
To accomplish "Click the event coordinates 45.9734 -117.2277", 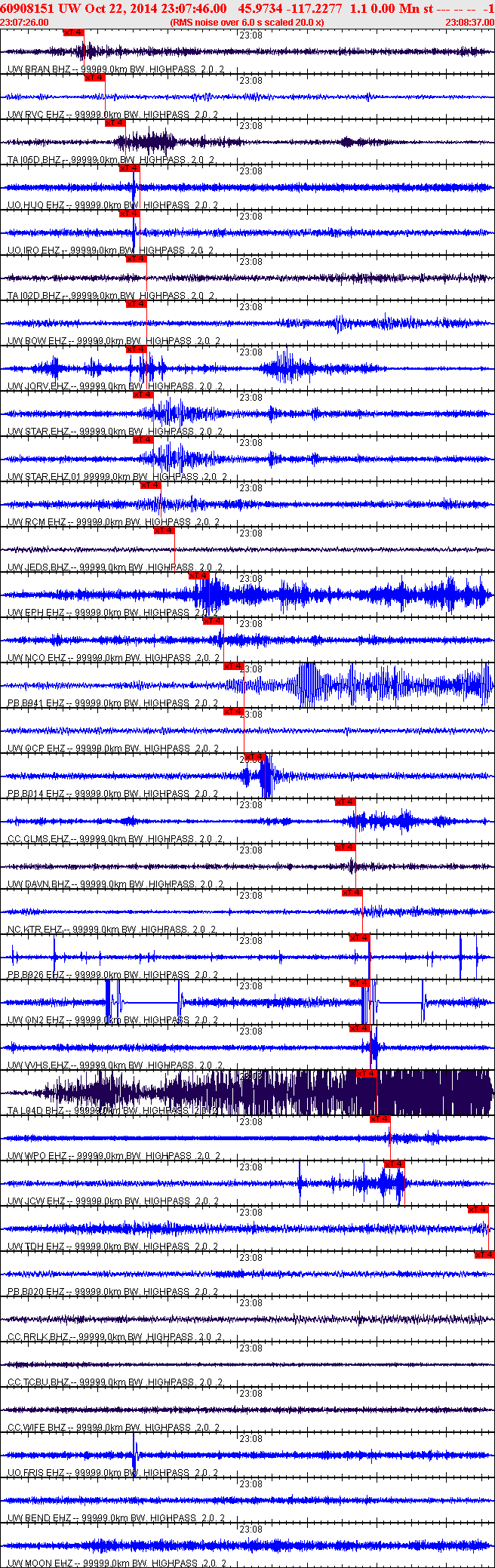I will tap(290, 8).
